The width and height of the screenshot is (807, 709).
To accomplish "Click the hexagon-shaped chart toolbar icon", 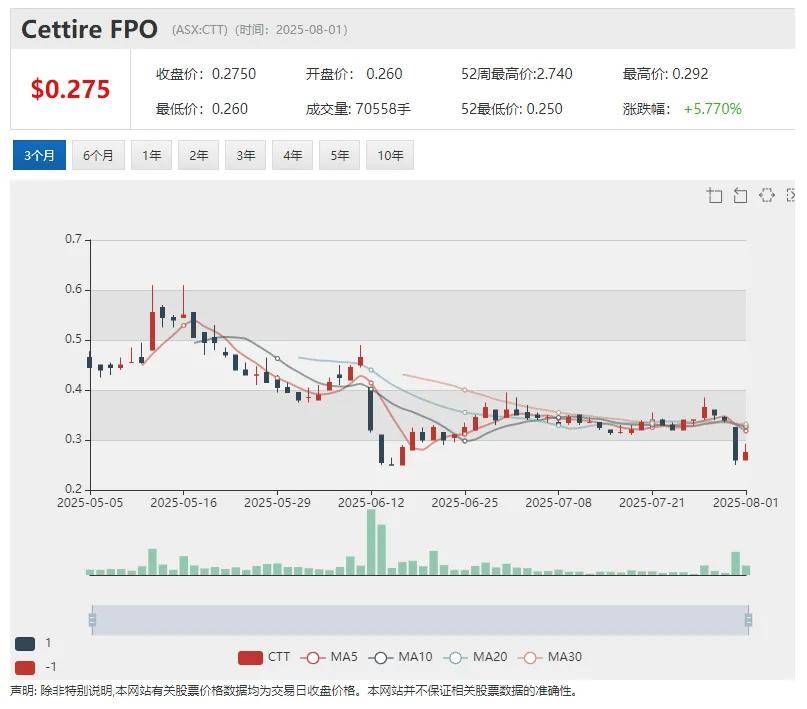I will [x=767, y=195].
